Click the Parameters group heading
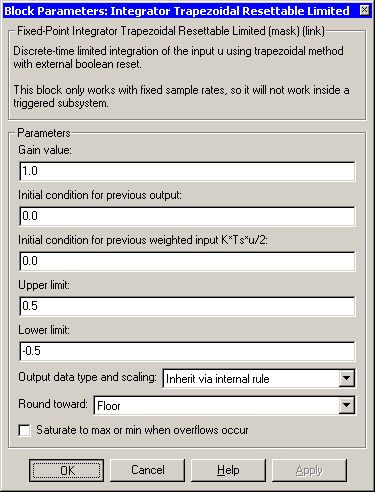Viewport: 375px width, 492px height. 44,133
